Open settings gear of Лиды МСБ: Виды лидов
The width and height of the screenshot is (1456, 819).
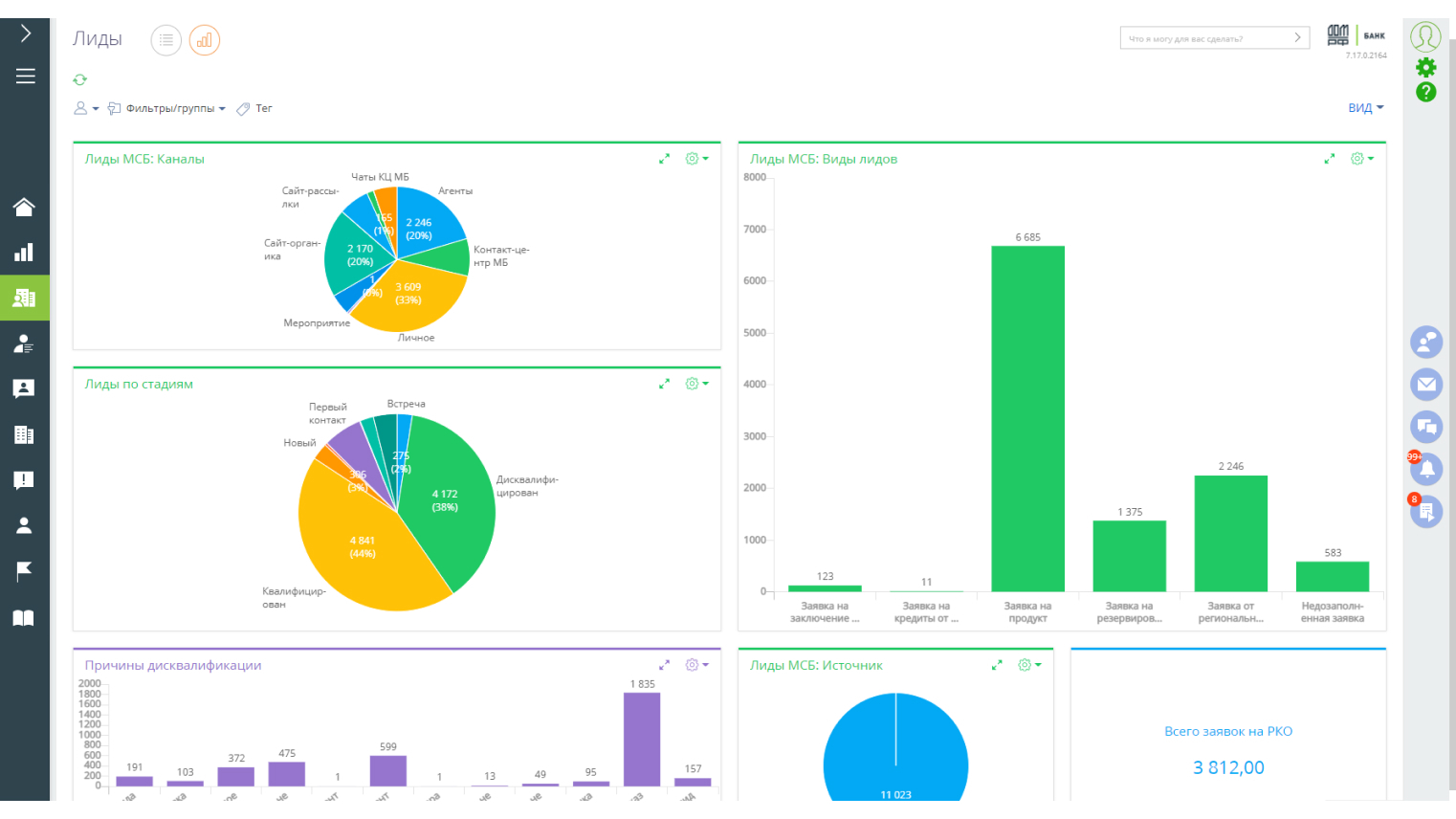[x=1361, y=159]
